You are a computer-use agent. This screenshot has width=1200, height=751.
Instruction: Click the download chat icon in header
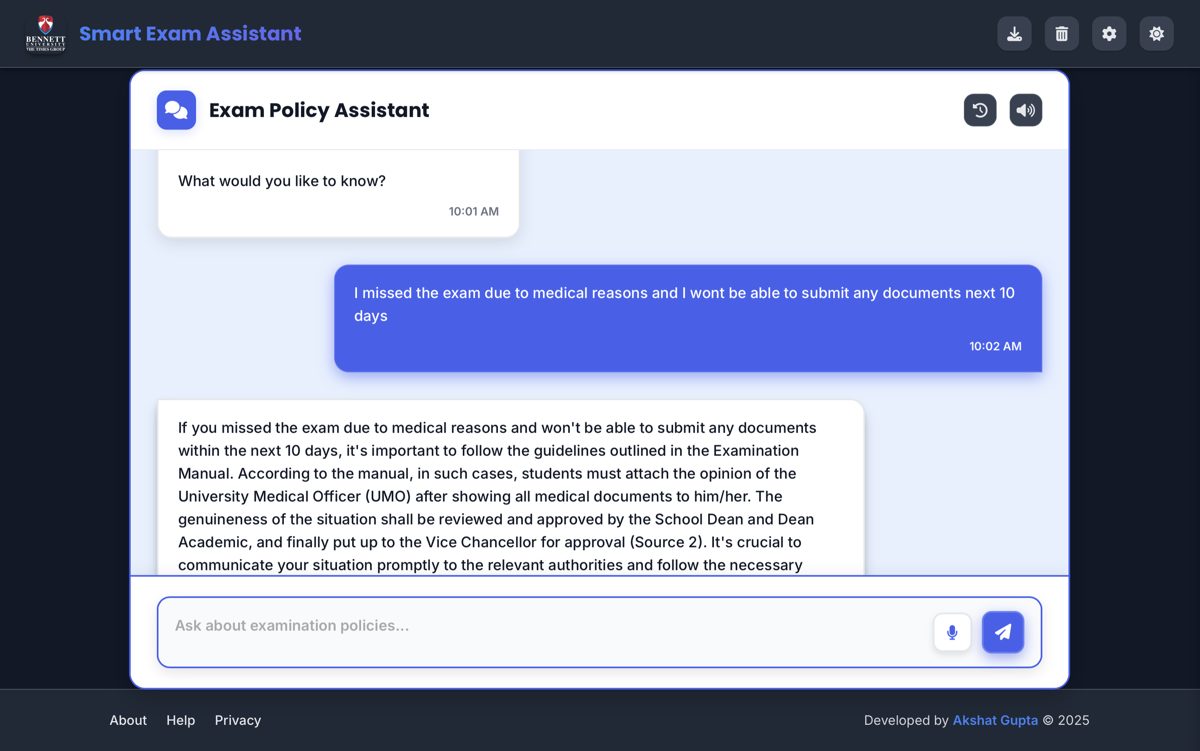click(x=1014, y=33)
